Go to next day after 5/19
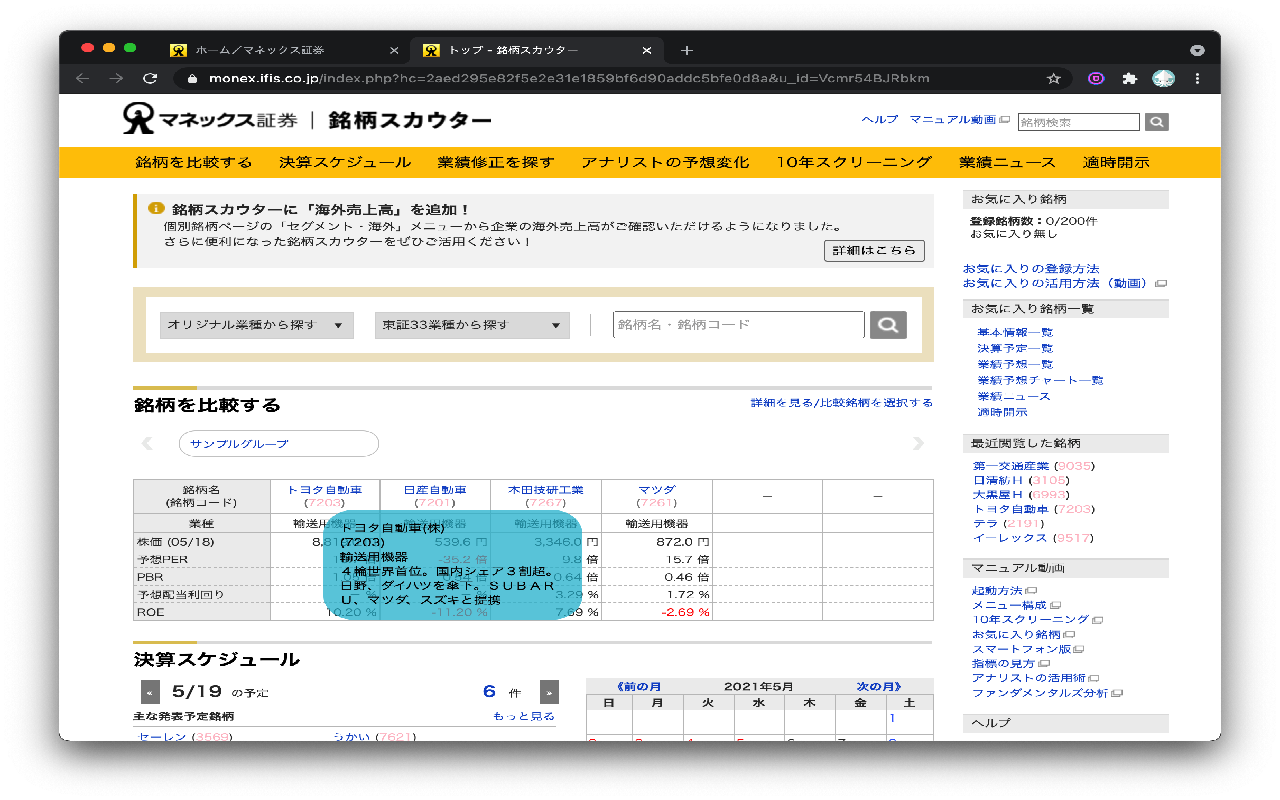 tap(549, 692)
